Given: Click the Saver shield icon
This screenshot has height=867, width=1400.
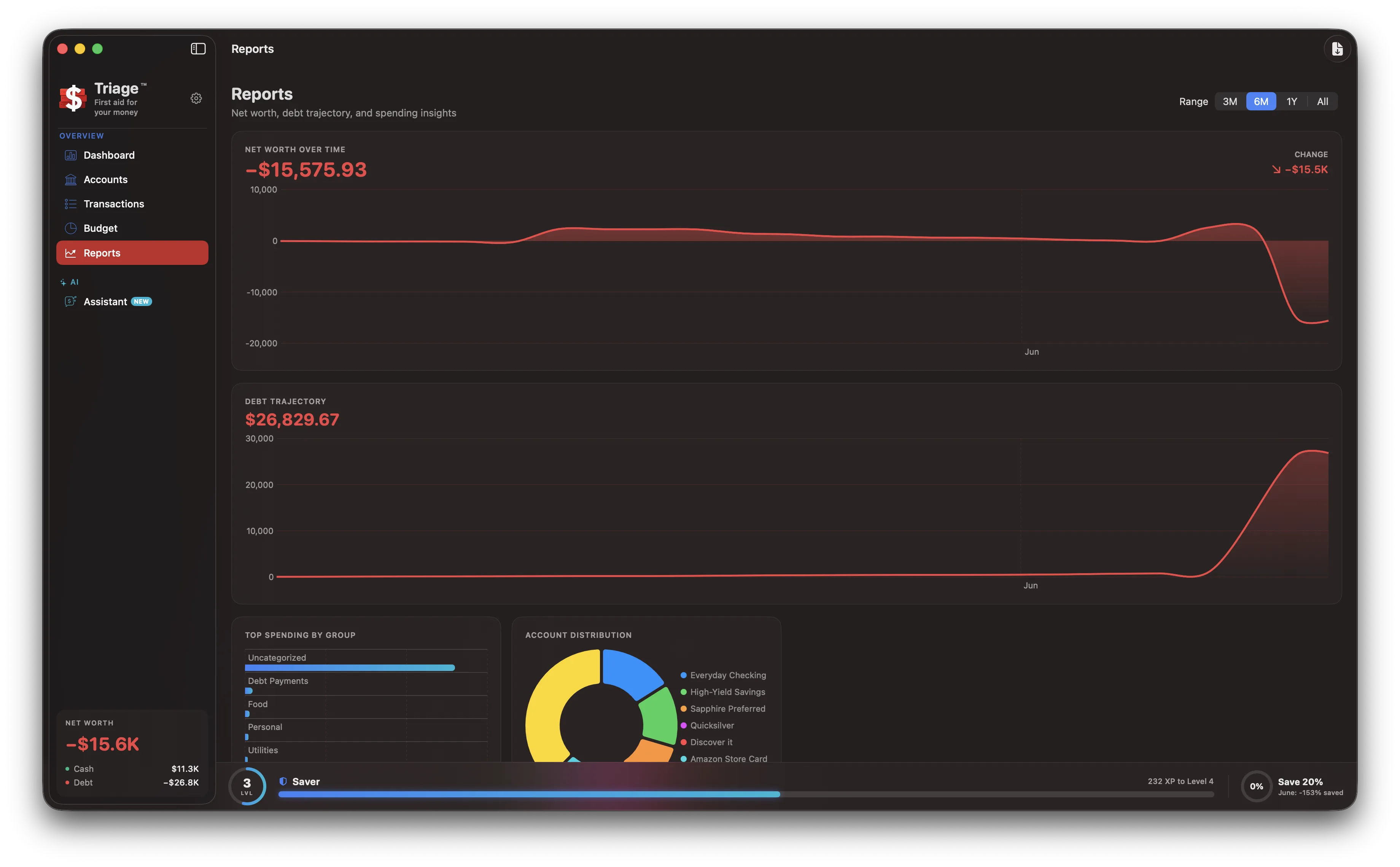Looking at the screenshot, I should [283, 782].
